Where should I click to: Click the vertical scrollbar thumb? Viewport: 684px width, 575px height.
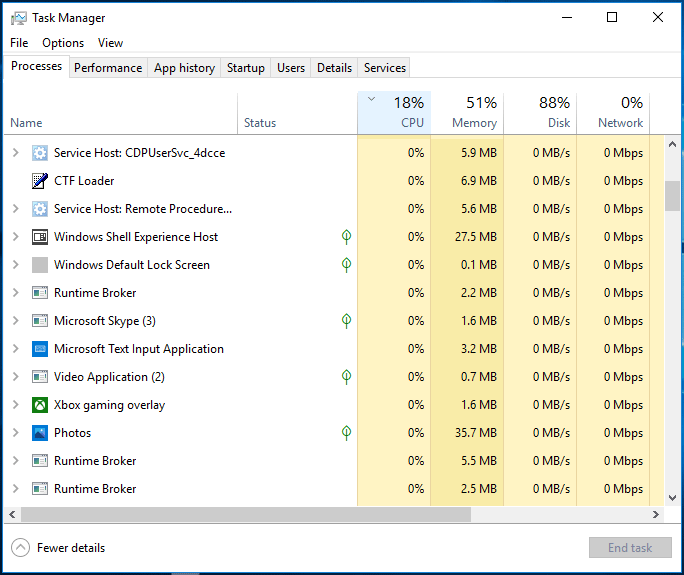point(672,196)
